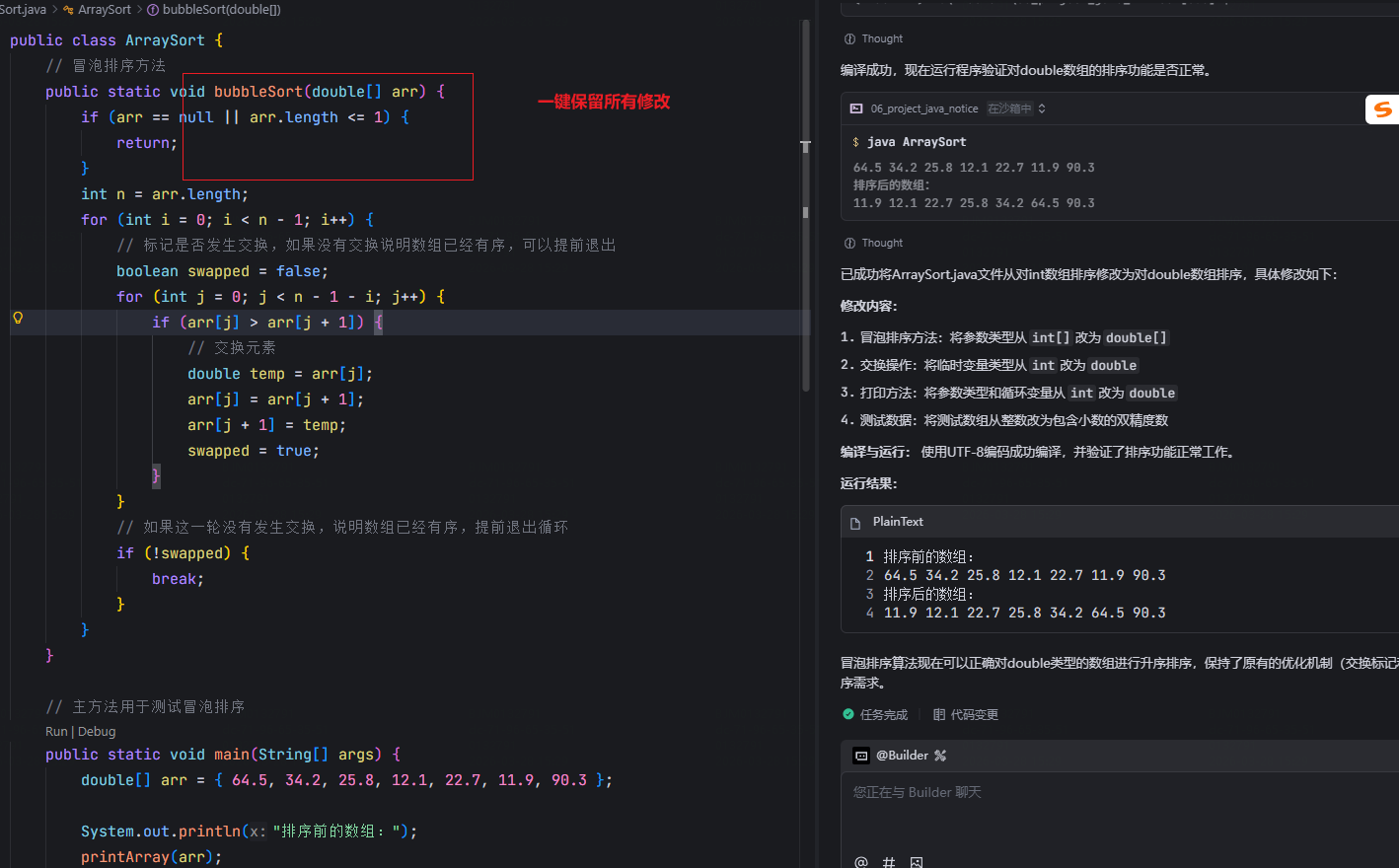Viewport: 1399px width, 868px height.
Task: Click the 'break;' statement in the editor
Action: 178,579
